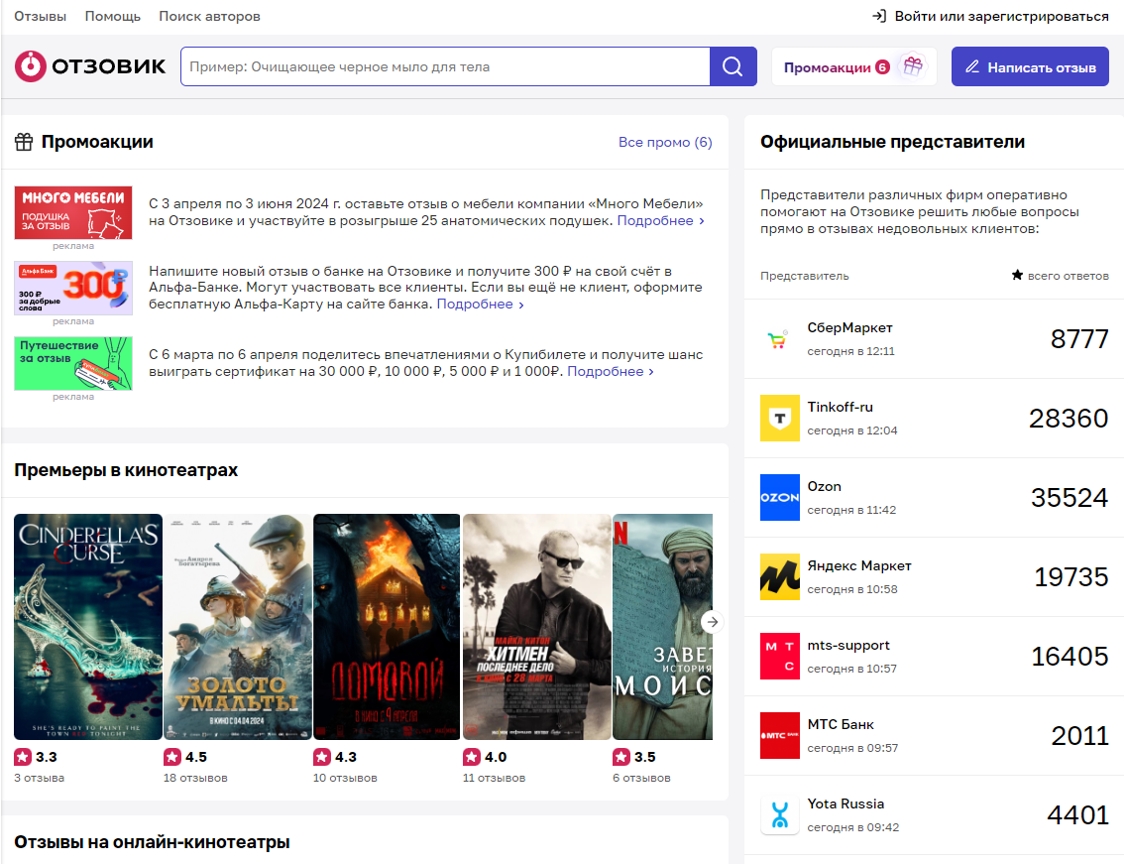Click 11 отзывов text
The width and height of the screenshot is (1128, 864).
click(x=494, y=778)
